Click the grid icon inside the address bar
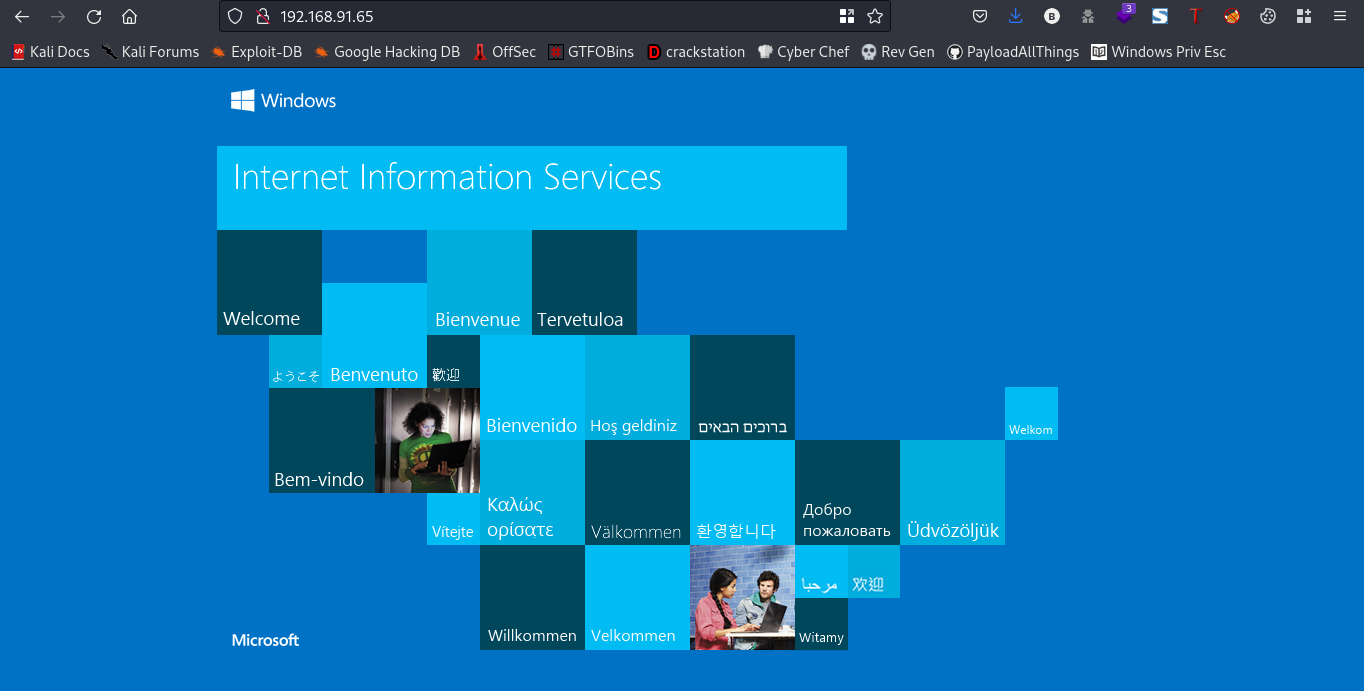This screenshot has height=691, width=1364. point(847,16)
